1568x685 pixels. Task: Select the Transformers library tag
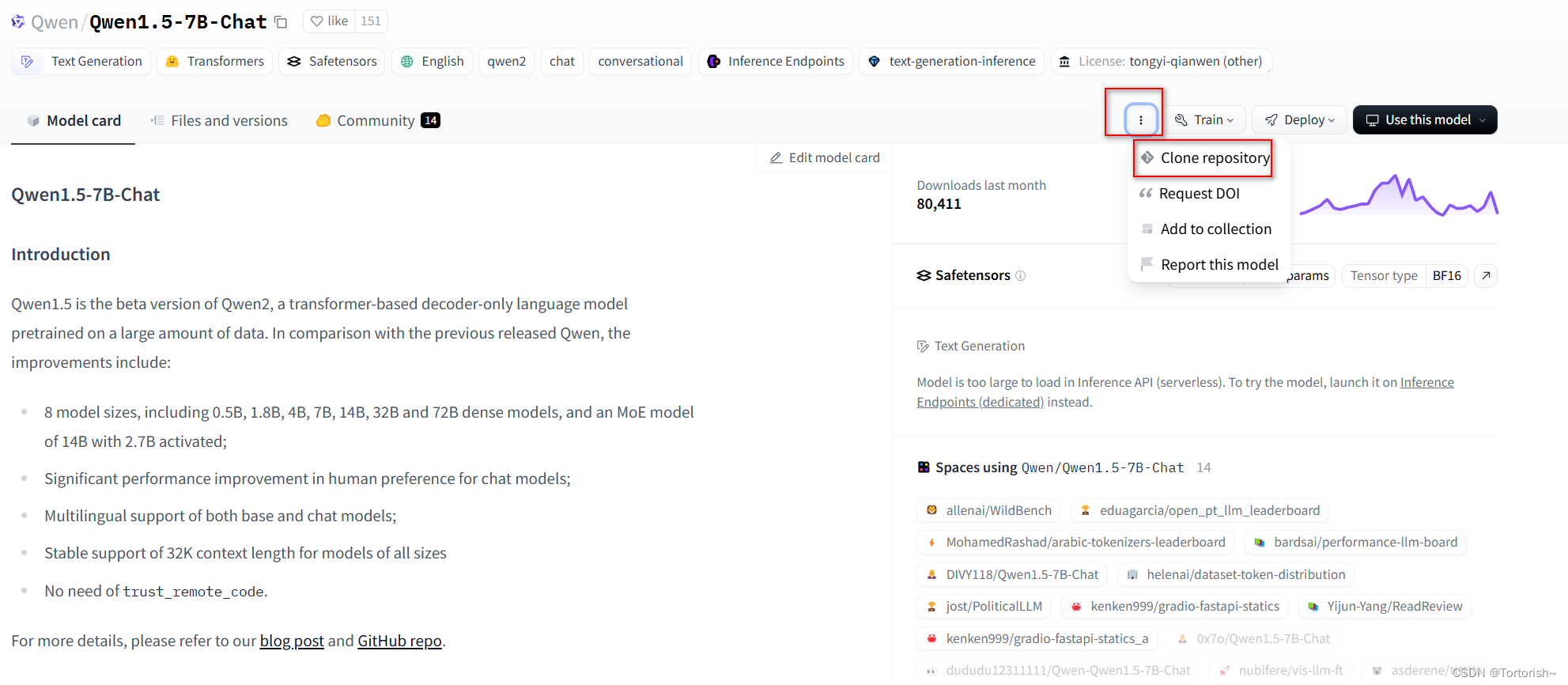tap(215, 61)
